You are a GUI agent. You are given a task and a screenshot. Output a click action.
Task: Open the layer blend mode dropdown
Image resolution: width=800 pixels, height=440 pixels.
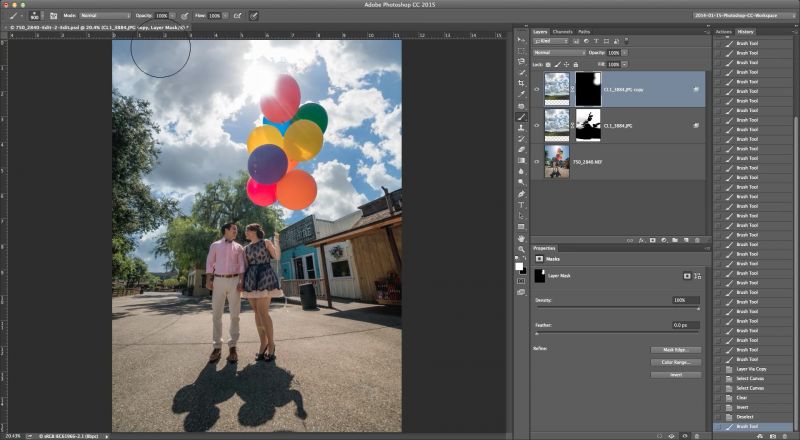(x=558, y=52)
